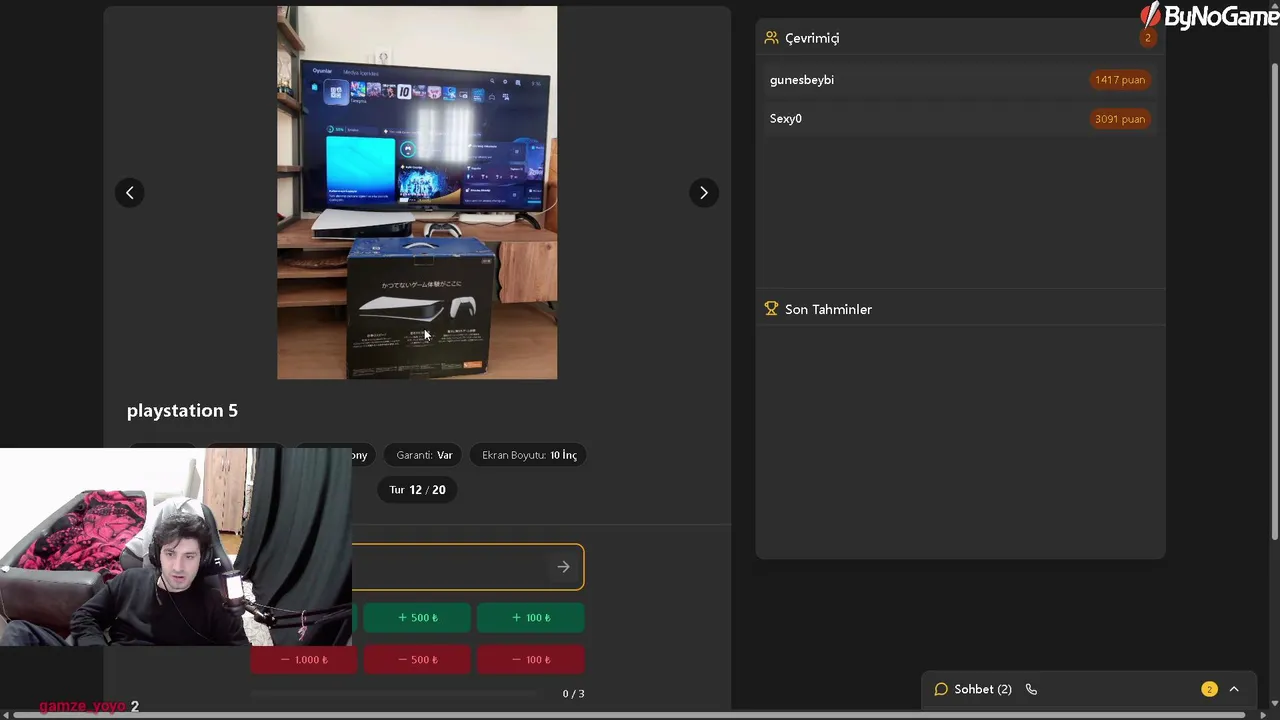This screenshot has height=720, width=1280.
Task: Click the playstation 5 product title
Action: point(182,411)
